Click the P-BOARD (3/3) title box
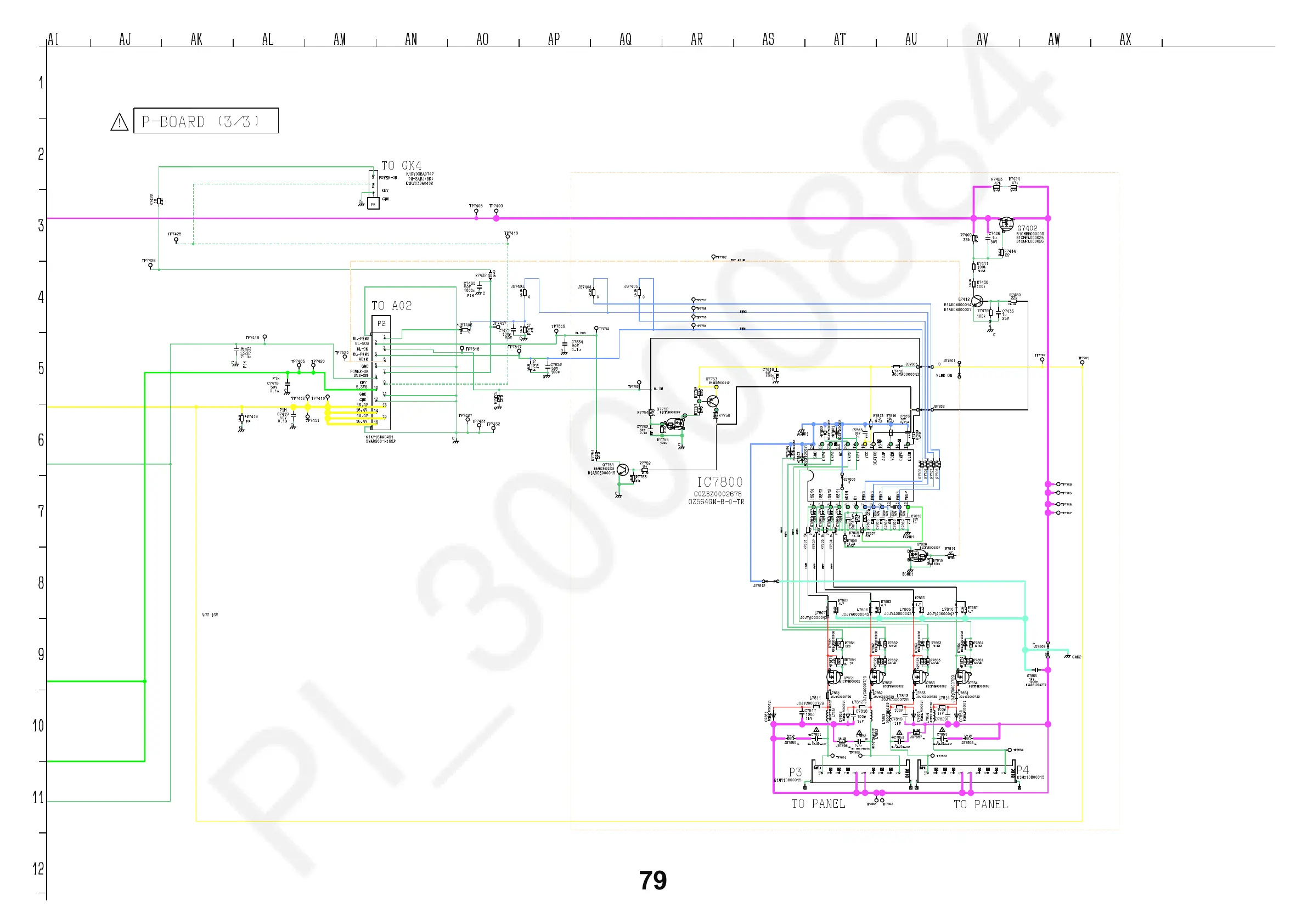The height and width of the screenshot is (924, 1307). click(x=206, y=121)
